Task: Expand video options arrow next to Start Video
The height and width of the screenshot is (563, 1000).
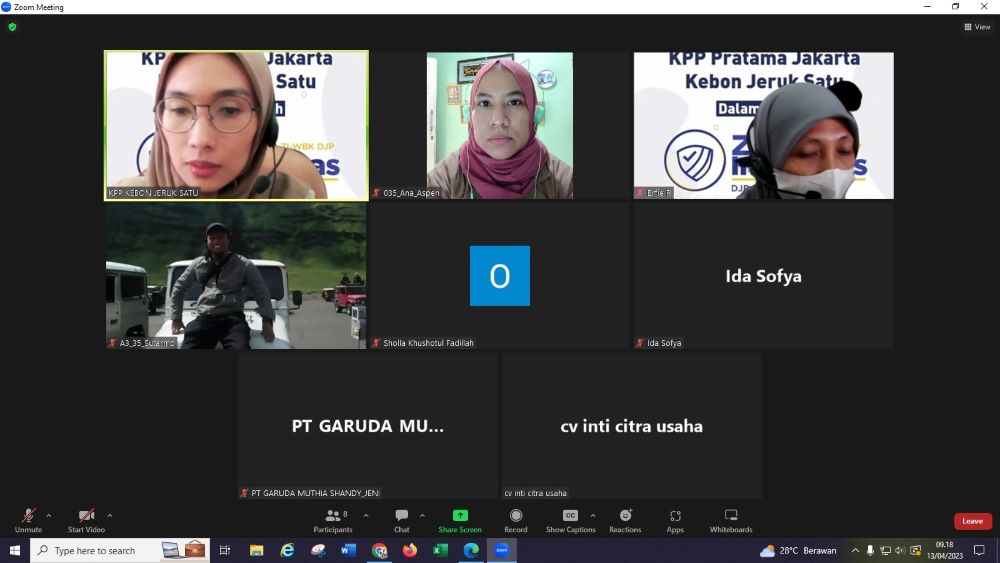Action: pos(110,516)
